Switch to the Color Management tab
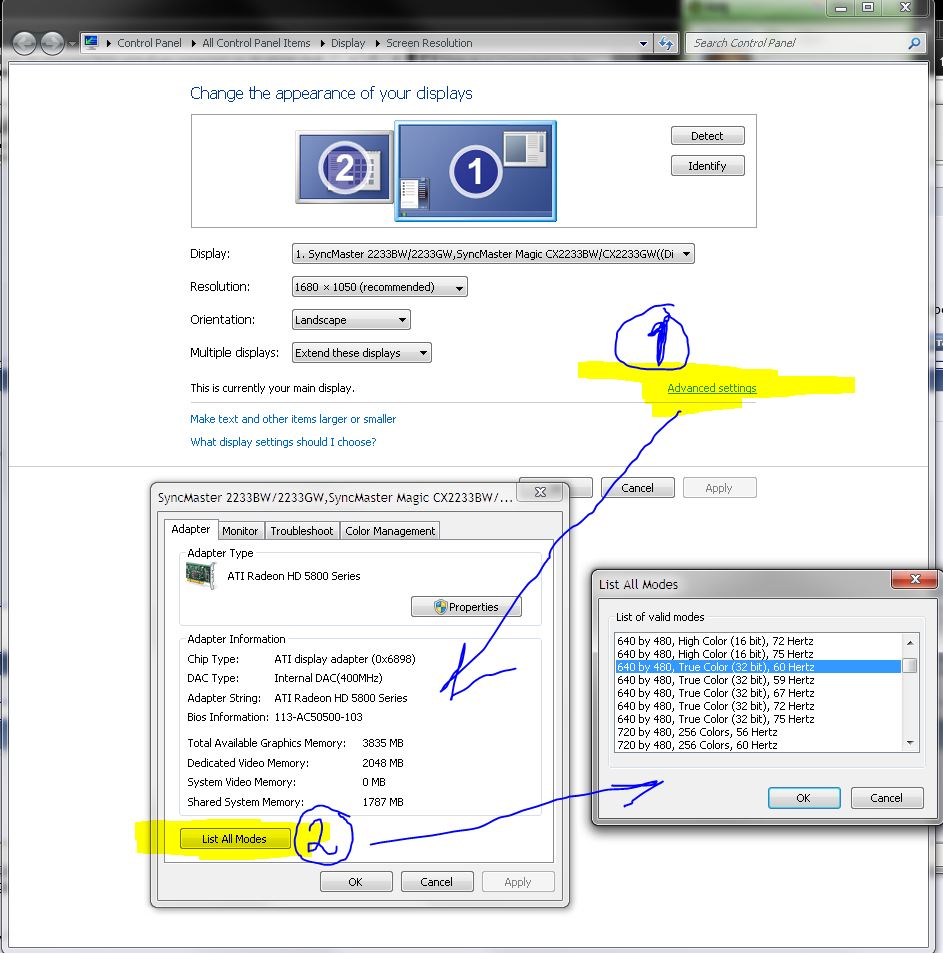Screen dimensions: 943x953 tap(390, 531)
